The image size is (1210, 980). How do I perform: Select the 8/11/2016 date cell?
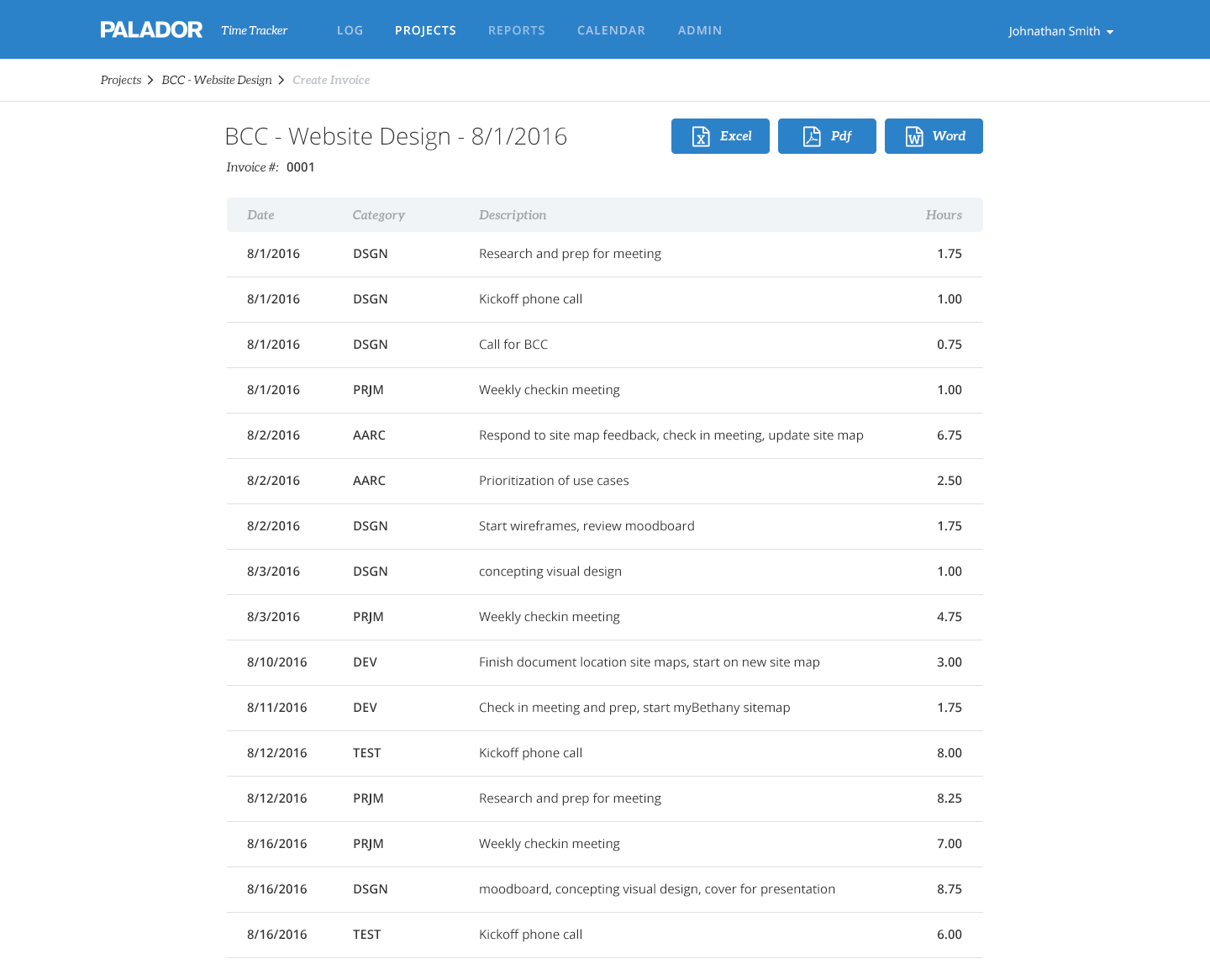coord(277,708)
